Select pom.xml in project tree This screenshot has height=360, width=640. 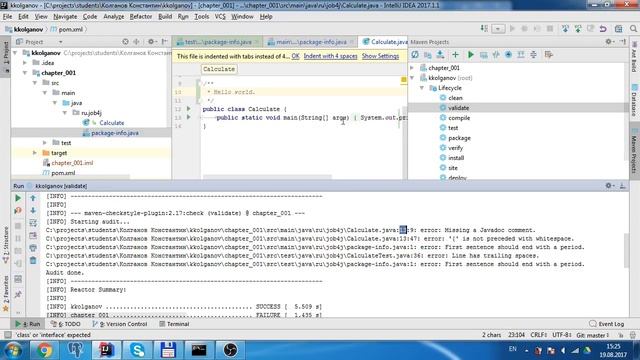pos(63,173)
